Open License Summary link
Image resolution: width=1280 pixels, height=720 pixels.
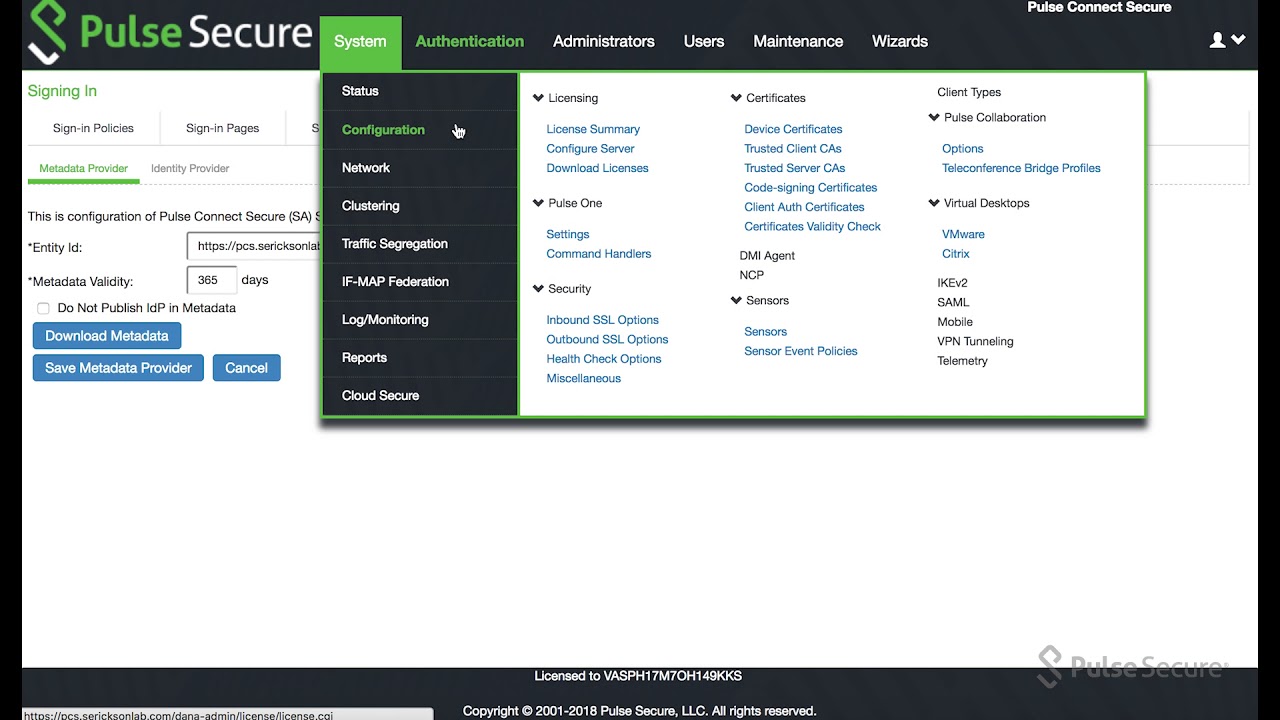(593, 129)
